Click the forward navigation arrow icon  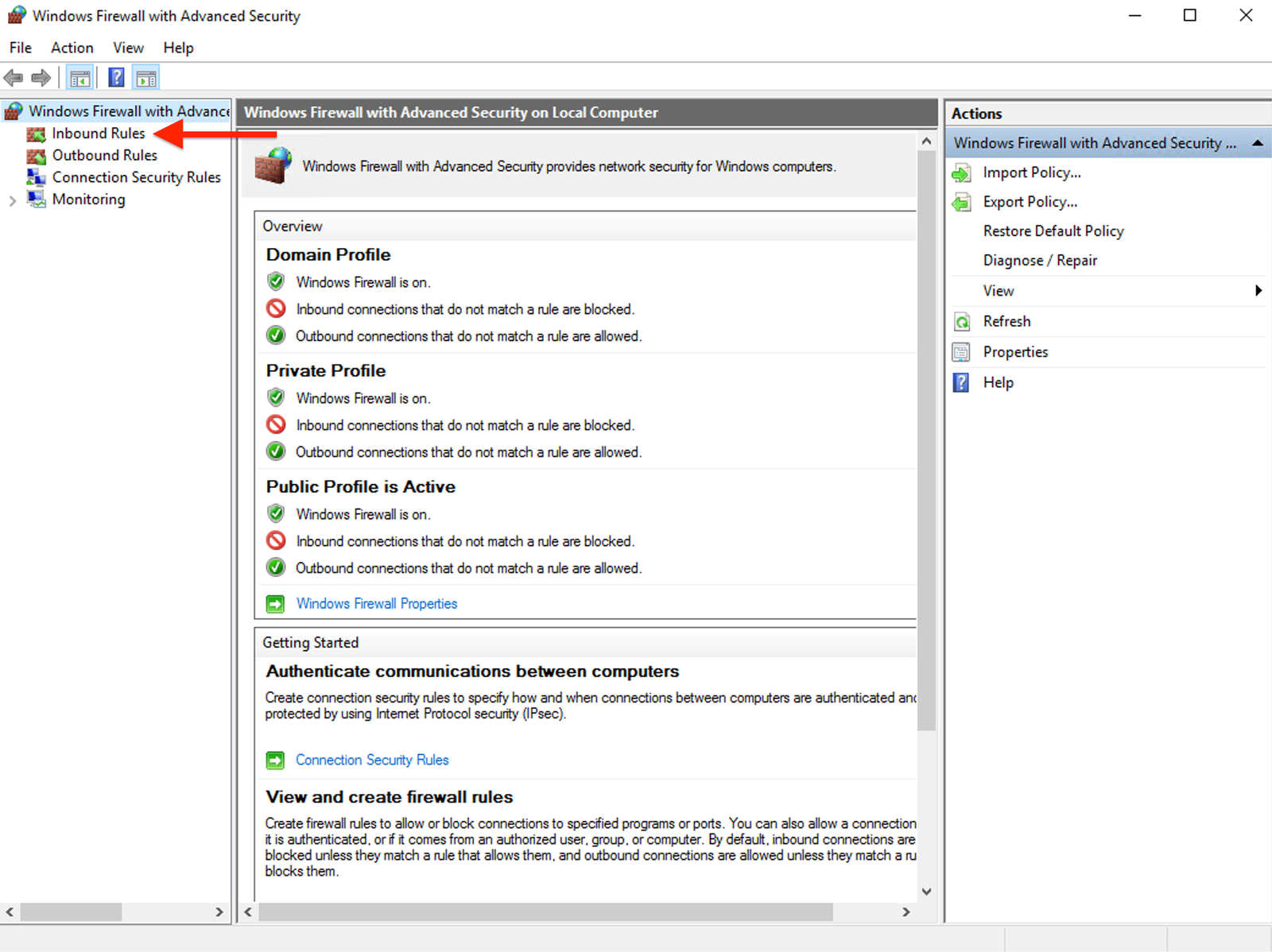click(x=41, y=77)
